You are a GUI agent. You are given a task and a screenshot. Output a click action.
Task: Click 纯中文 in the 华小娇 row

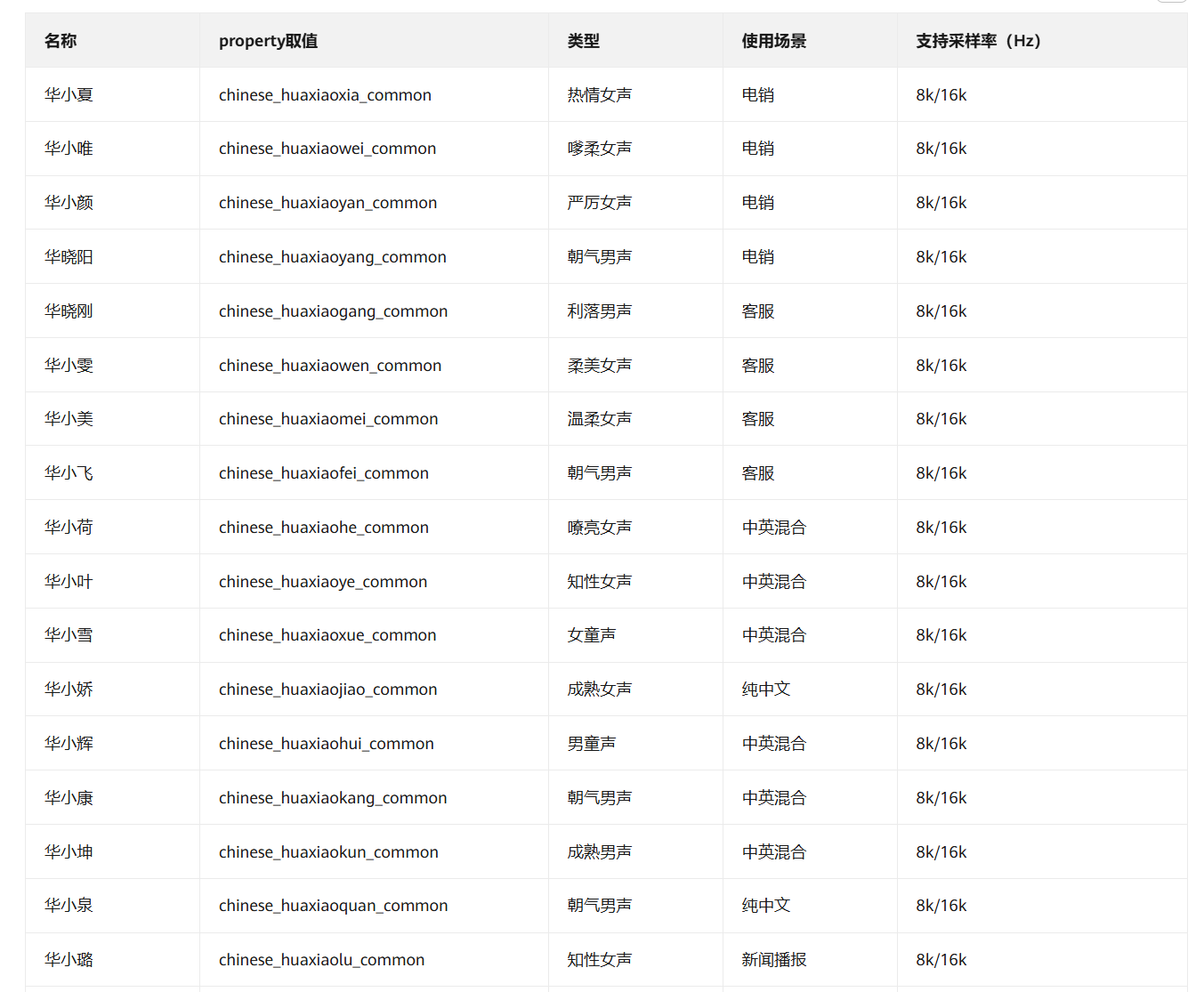pyautogui.click(x=766, y=690)
